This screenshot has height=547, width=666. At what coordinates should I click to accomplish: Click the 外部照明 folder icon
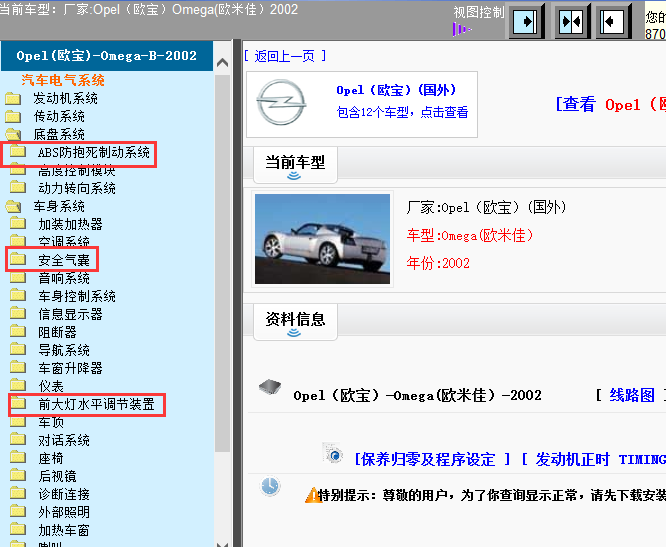[18, 511]
